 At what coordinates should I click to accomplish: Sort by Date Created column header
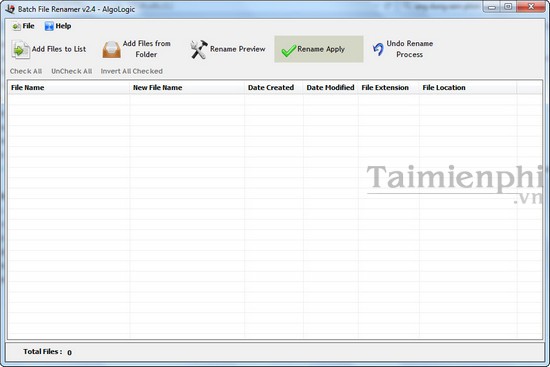[274, 88]
